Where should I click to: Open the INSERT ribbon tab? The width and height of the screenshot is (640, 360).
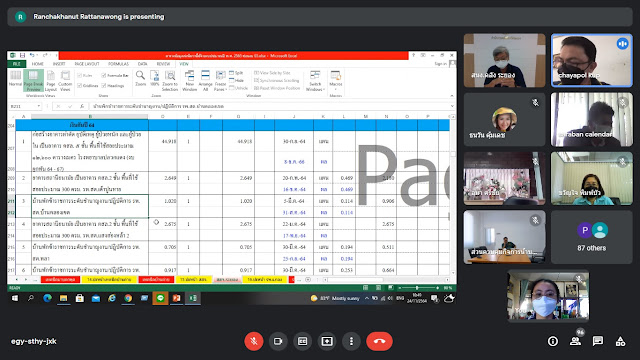[59, 64]
